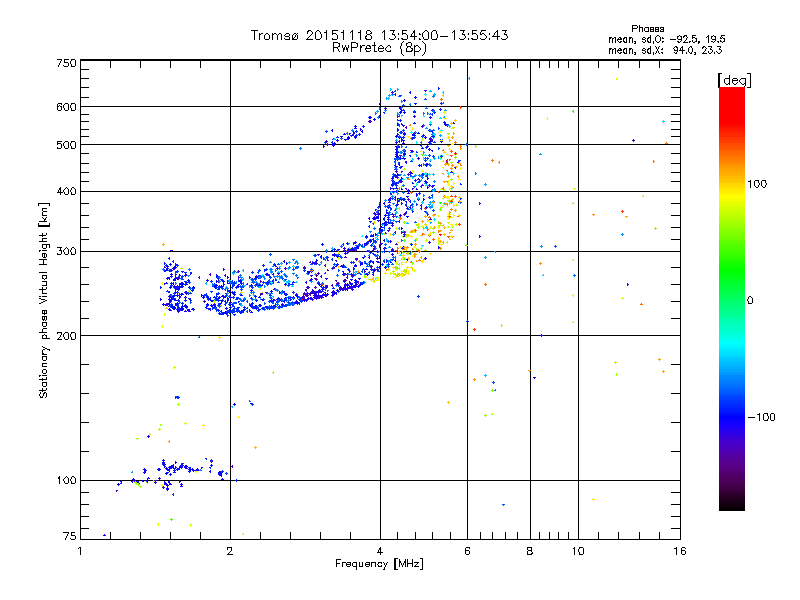Viewport: 800px width, 600px height.
Task: Click the y-axis label '400'
Action: (66, 191)
